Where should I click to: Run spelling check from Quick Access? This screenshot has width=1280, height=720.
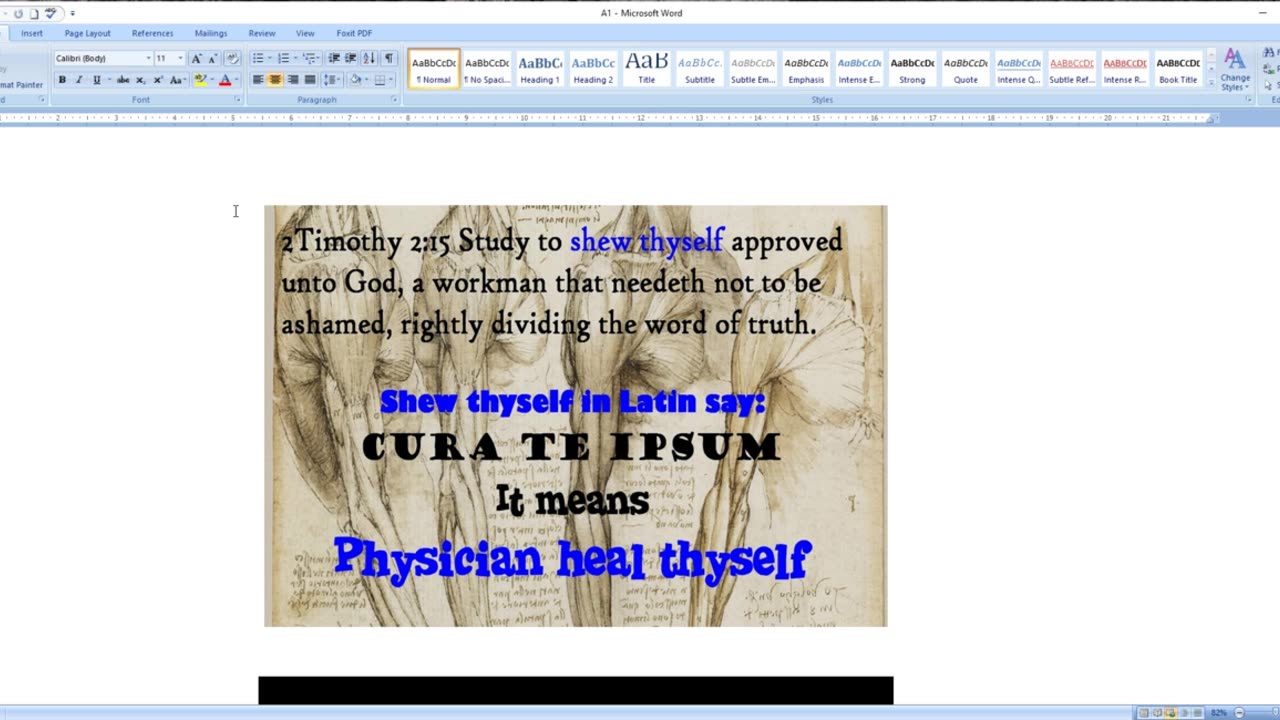pos(51,14)
